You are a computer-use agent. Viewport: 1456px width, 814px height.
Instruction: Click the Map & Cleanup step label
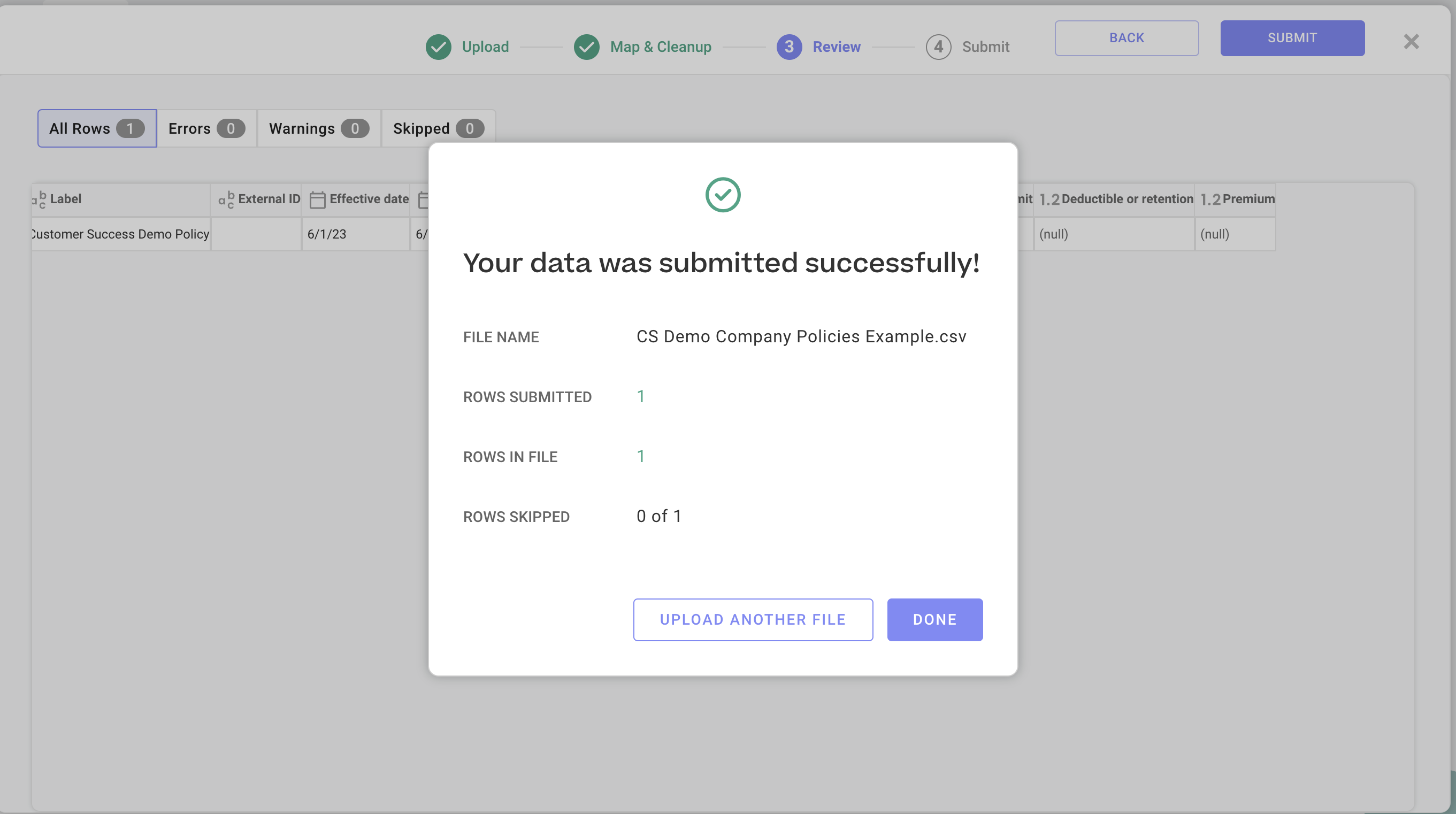point(661,47)
